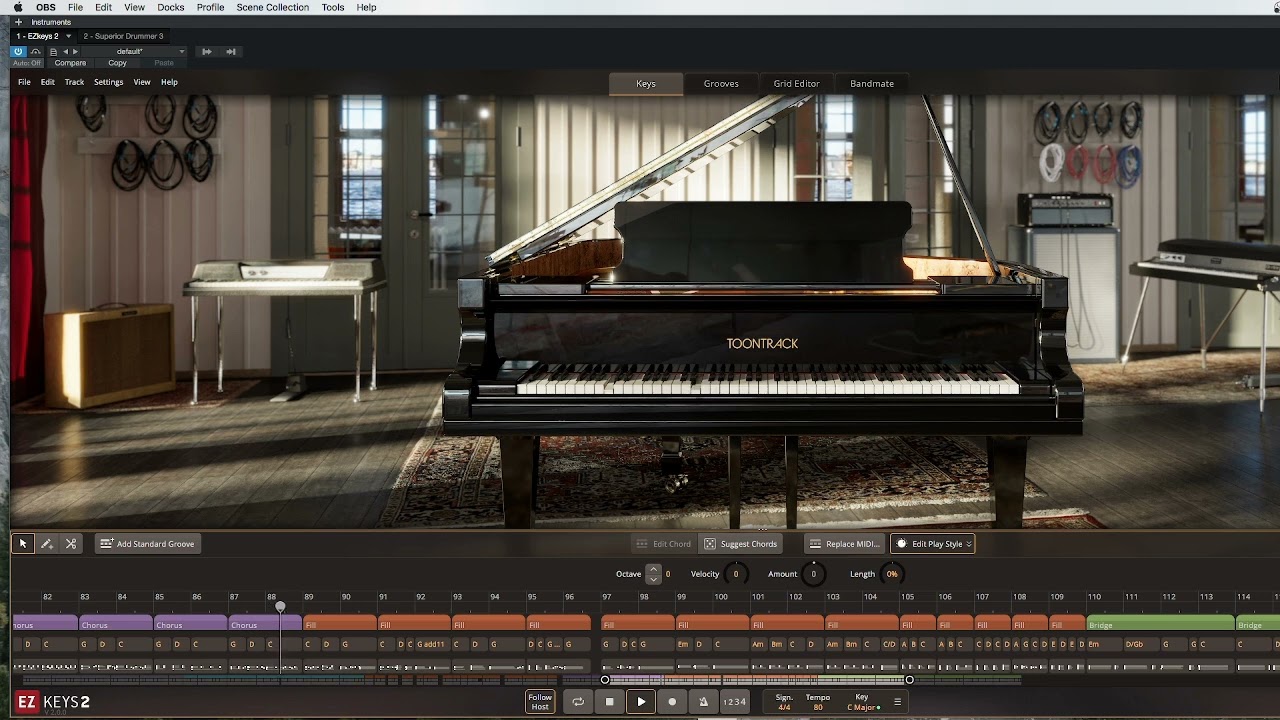Image resolution: width=1280 pixels, height=720 pixels.
Task: Open the 4/4 time signature selector
Action: tap(784, 708)
